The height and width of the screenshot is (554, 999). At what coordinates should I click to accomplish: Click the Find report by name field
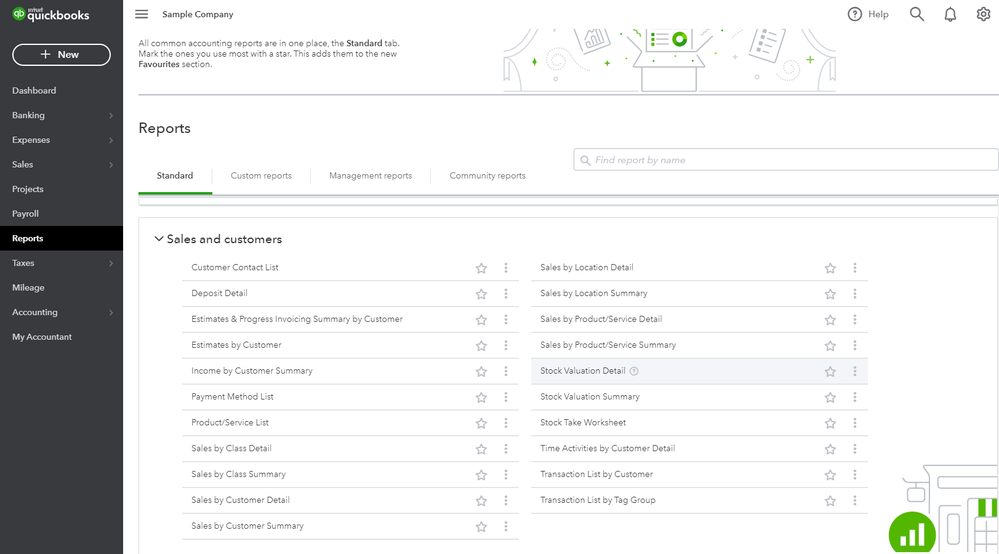click(786, 160)
